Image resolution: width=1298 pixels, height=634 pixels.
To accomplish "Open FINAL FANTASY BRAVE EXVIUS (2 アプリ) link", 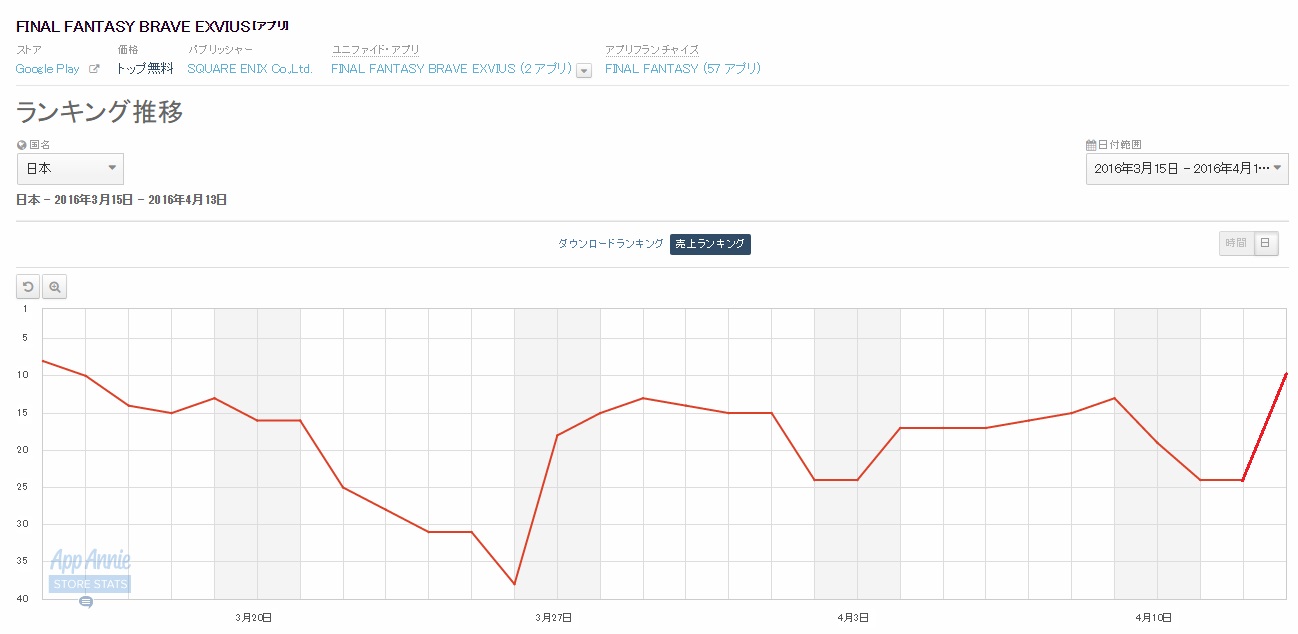I will (451, 69).
